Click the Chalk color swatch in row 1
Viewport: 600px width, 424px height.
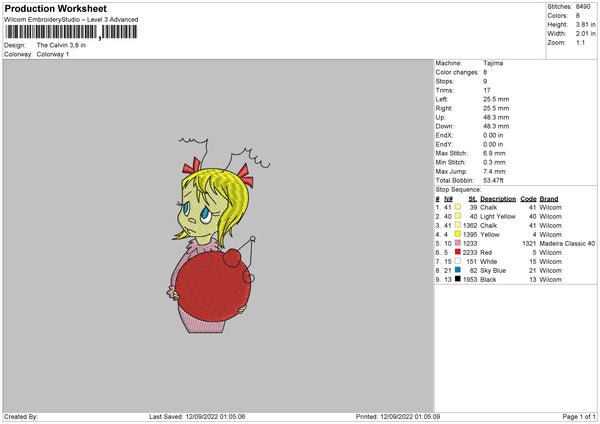458,207
